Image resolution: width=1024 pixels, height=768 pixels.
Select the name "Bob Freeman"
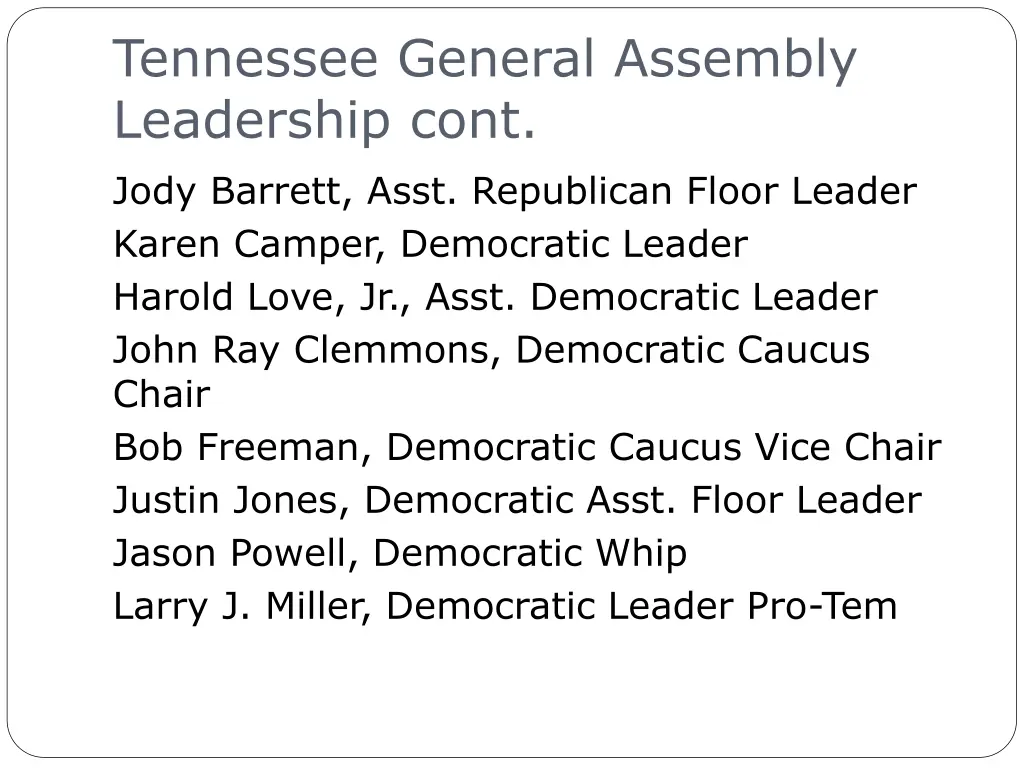(239, 447)
